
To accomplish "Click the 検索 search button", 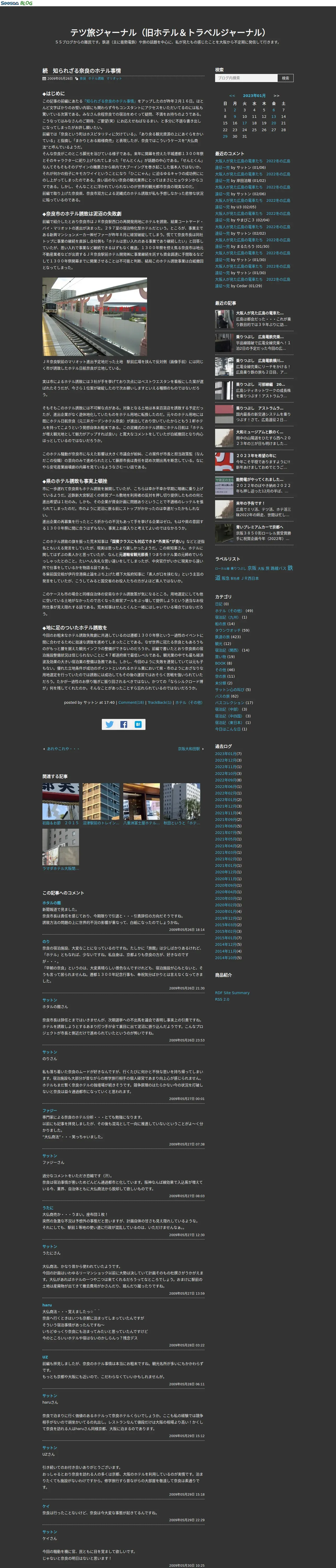I will point(286,78).
